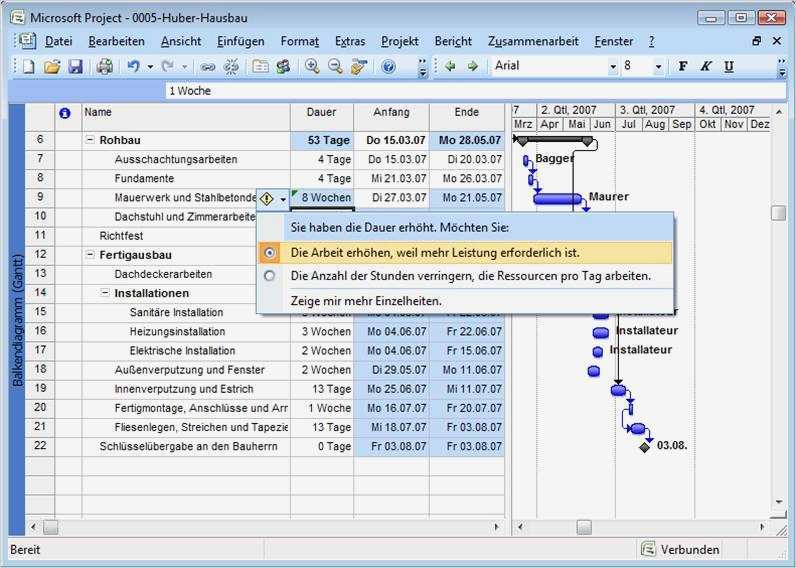This screenshot has height=568, width=796.
Task: Click the Maurer Gantt bar
Action: point(557,198)
